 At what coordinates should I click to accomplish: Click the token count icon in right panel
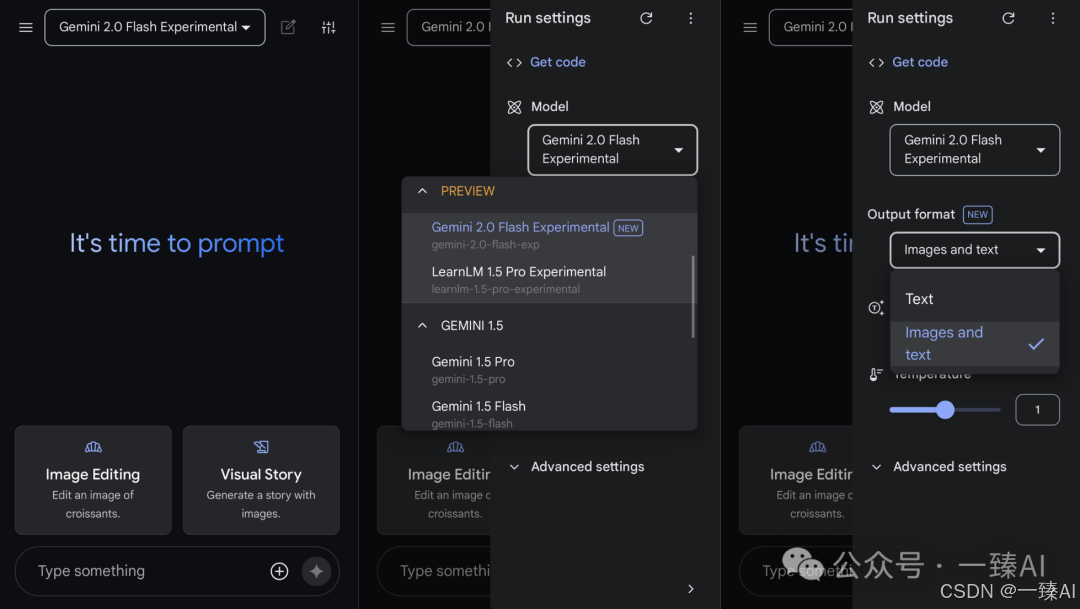tap(876, 308)
